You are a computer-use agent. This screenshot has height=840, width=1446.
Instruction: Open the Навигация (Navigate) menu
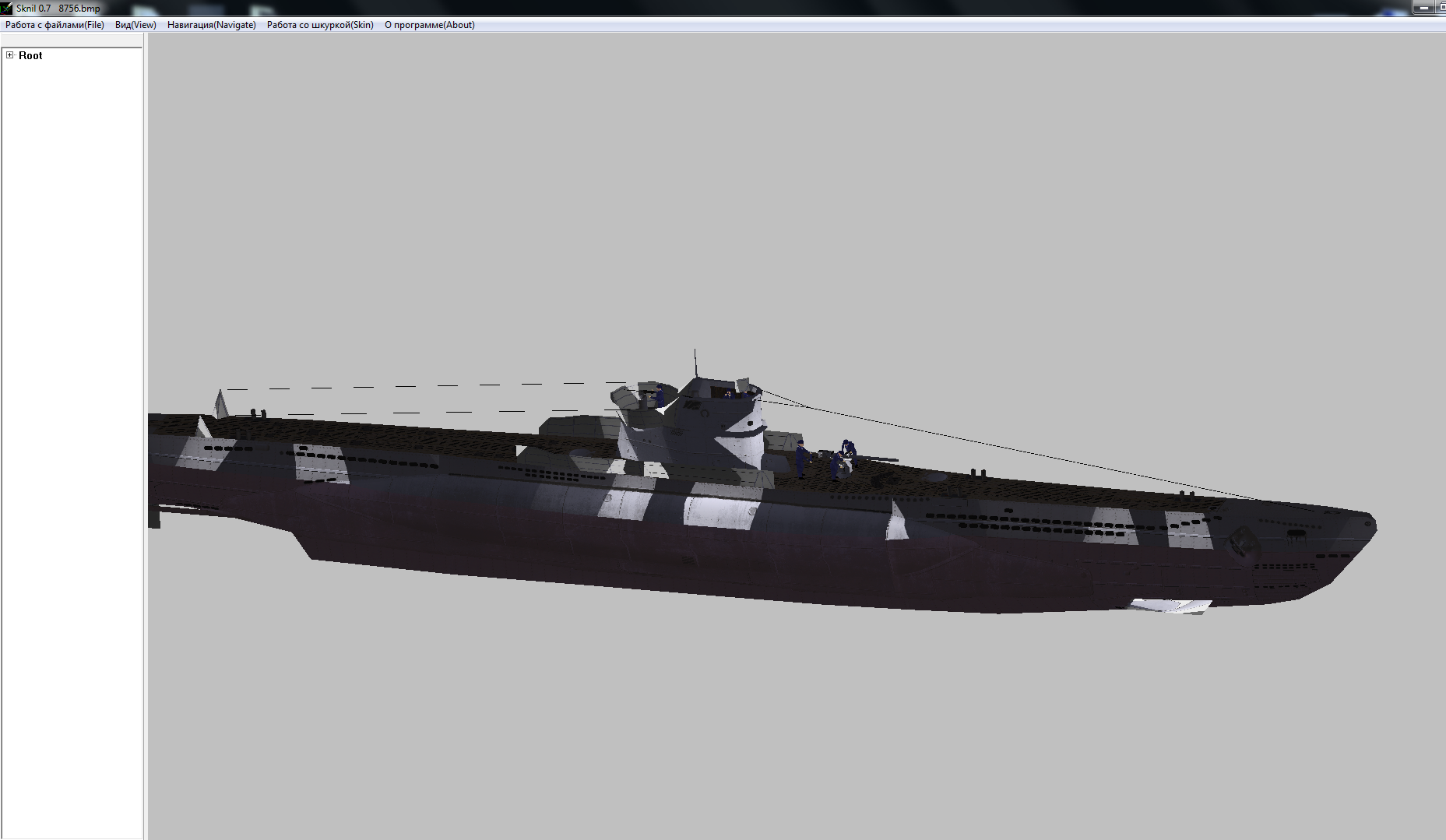212,25
